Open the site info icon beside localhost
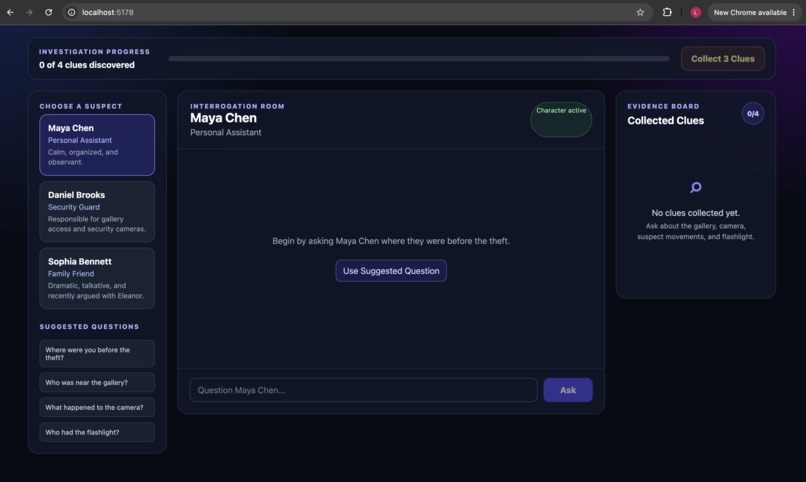This screenshot has height=482, width=806. pos(71,12)
